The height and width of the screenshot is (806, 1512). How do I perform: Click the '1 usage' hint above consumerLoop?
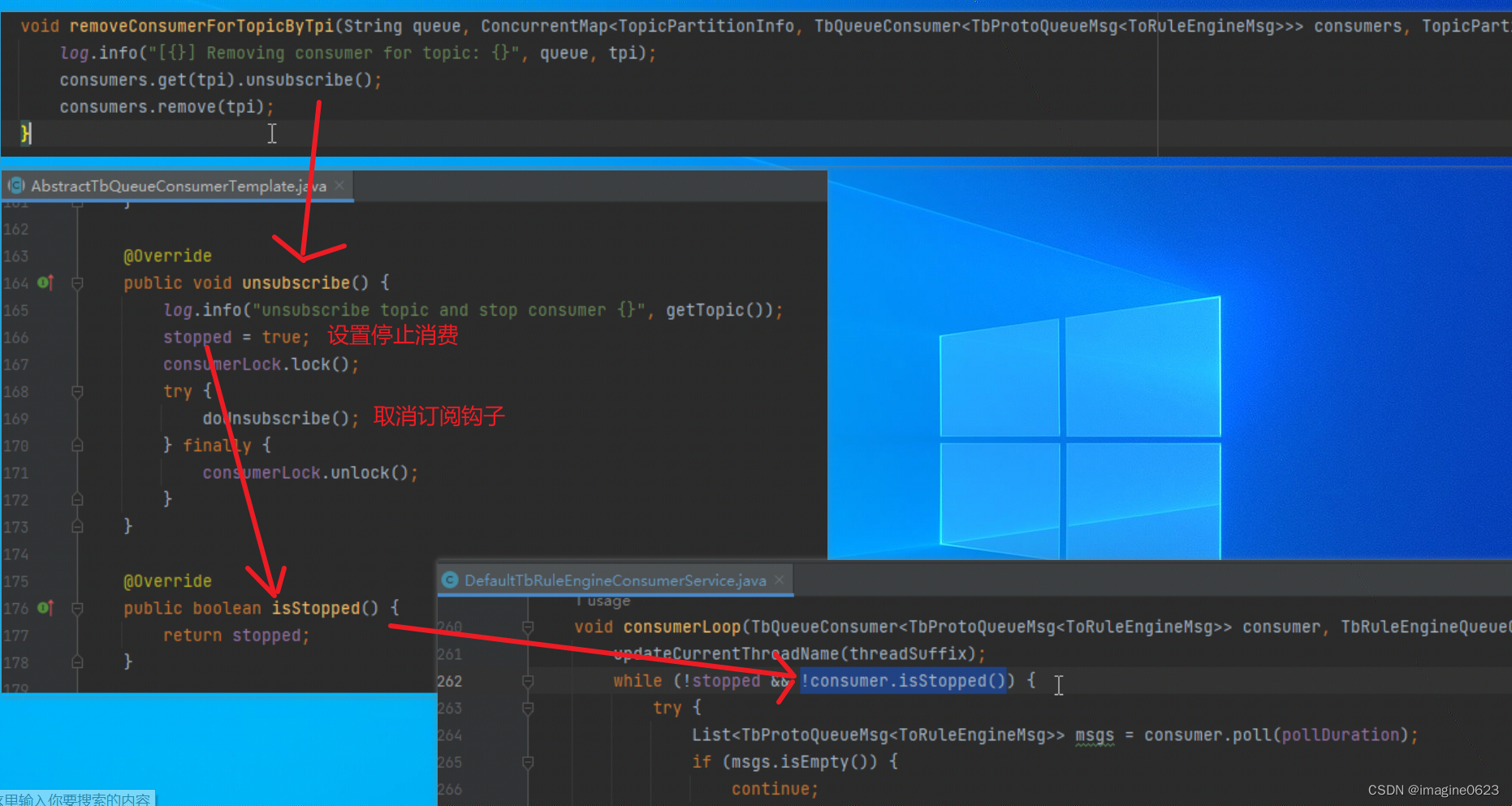603,601
